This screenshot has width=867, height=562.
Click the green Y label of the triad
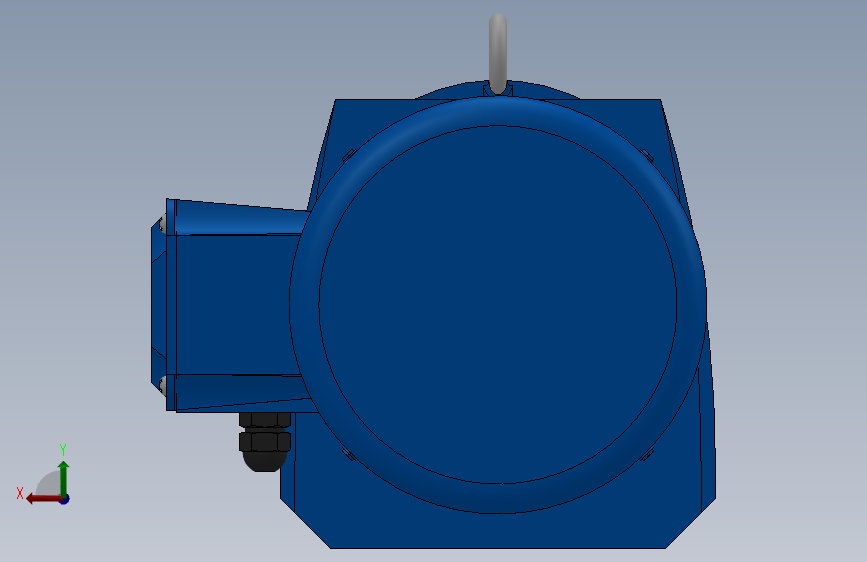point(62,450)
